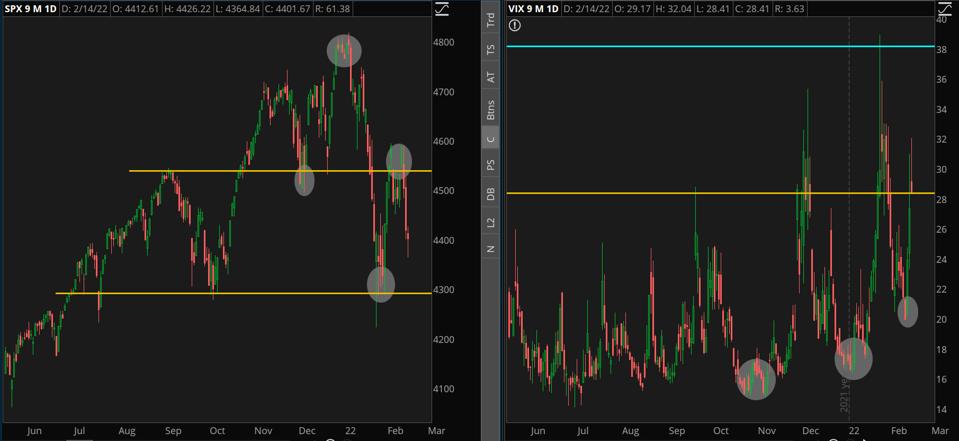The image size is (959, 441).
Task: Open the Trd sidebar tab
Action: pyautogui.click(x=490, y=19)
